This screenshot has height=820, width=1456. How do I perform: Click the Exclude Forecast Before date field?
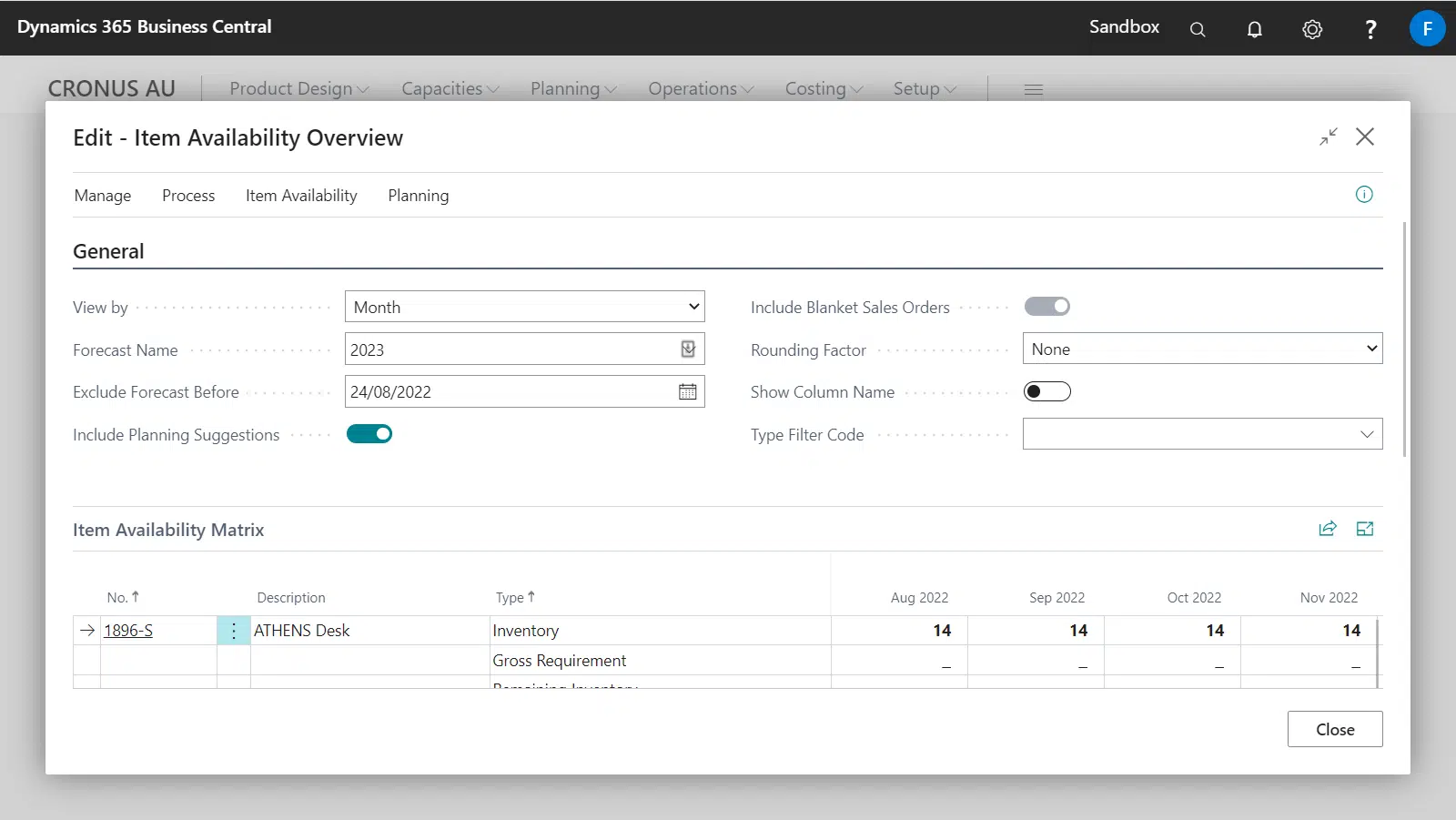pyautogui.click(x=508, y=392)
